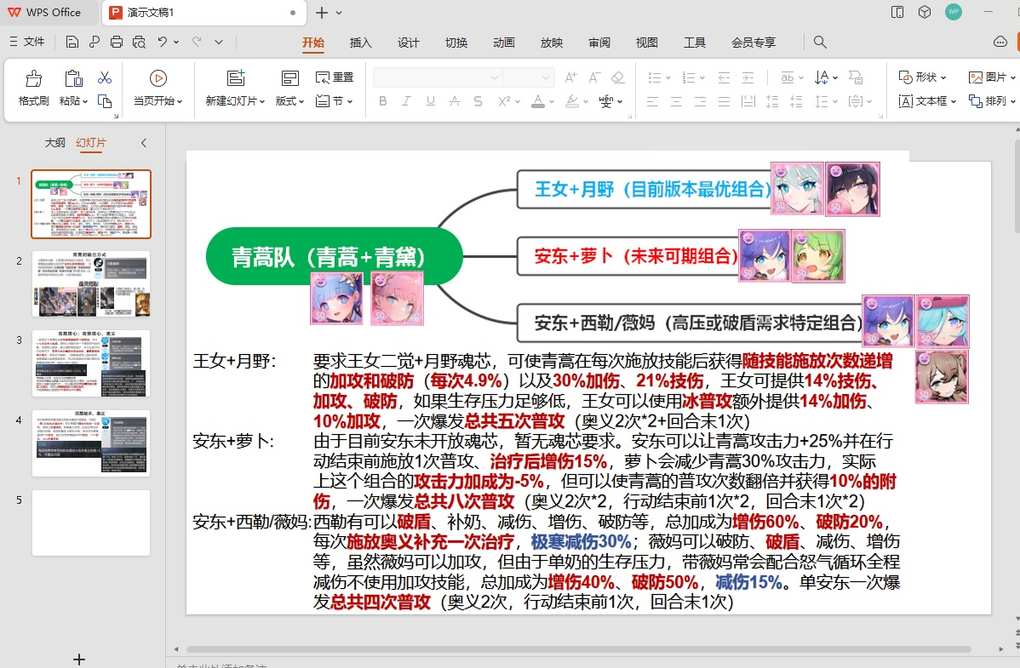The height and width of the screenshot is (668, 1020).
Task: Select blank slide 5 thumbnail
Action: (x=91, y=523)
